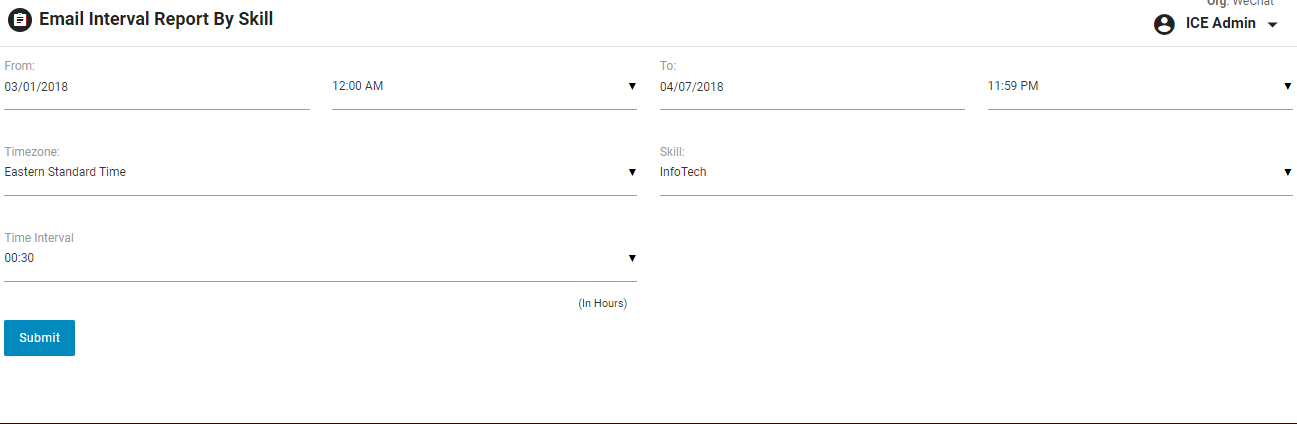Click the (In Hours) hint text

click(602, 303)
